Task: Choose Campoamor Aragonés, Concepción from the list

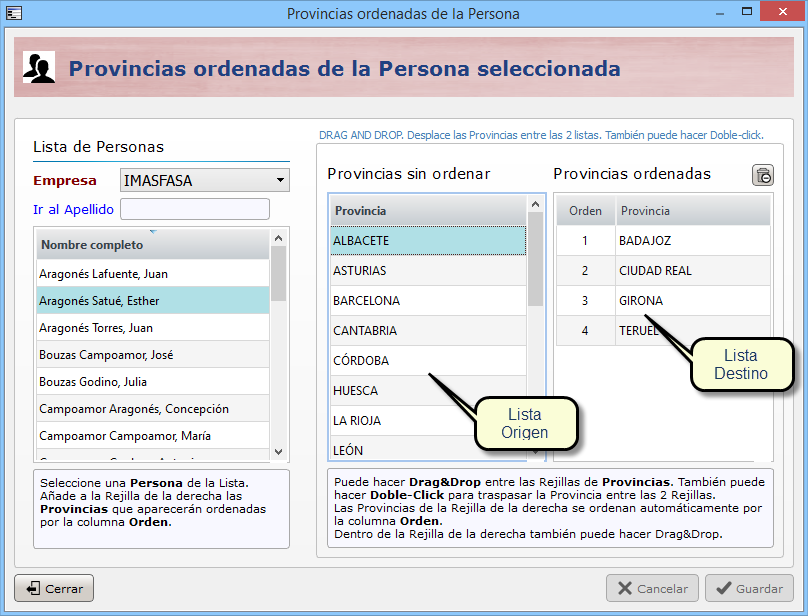Action: click(152, 409)
